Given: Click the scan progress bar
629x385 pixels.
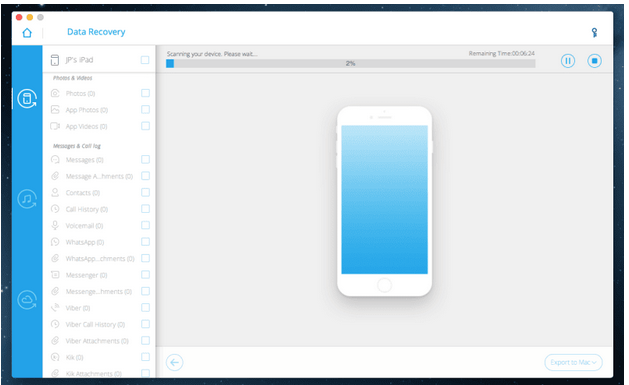Looking at the screenshot, I should pyautogui.click(x=351, y=63).
